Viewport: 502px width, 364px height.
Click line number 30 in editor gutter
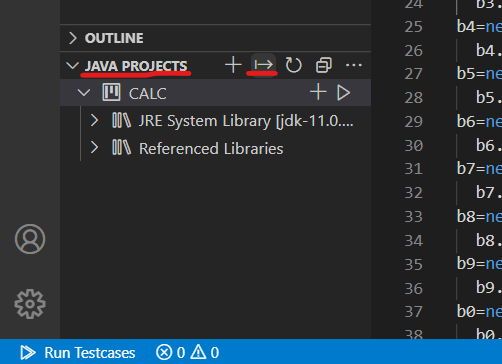[413, 146]
